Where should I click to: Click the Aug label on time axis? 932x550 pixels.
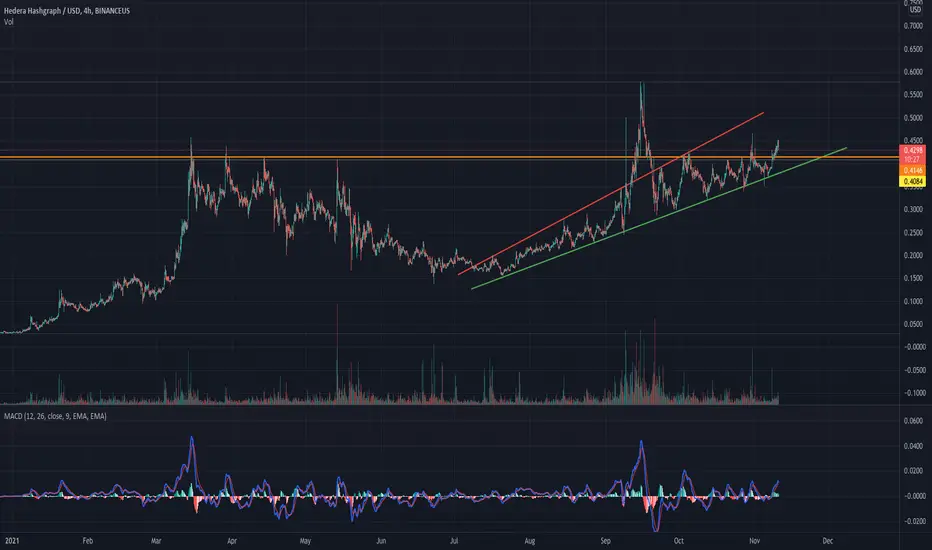point(530,541)
